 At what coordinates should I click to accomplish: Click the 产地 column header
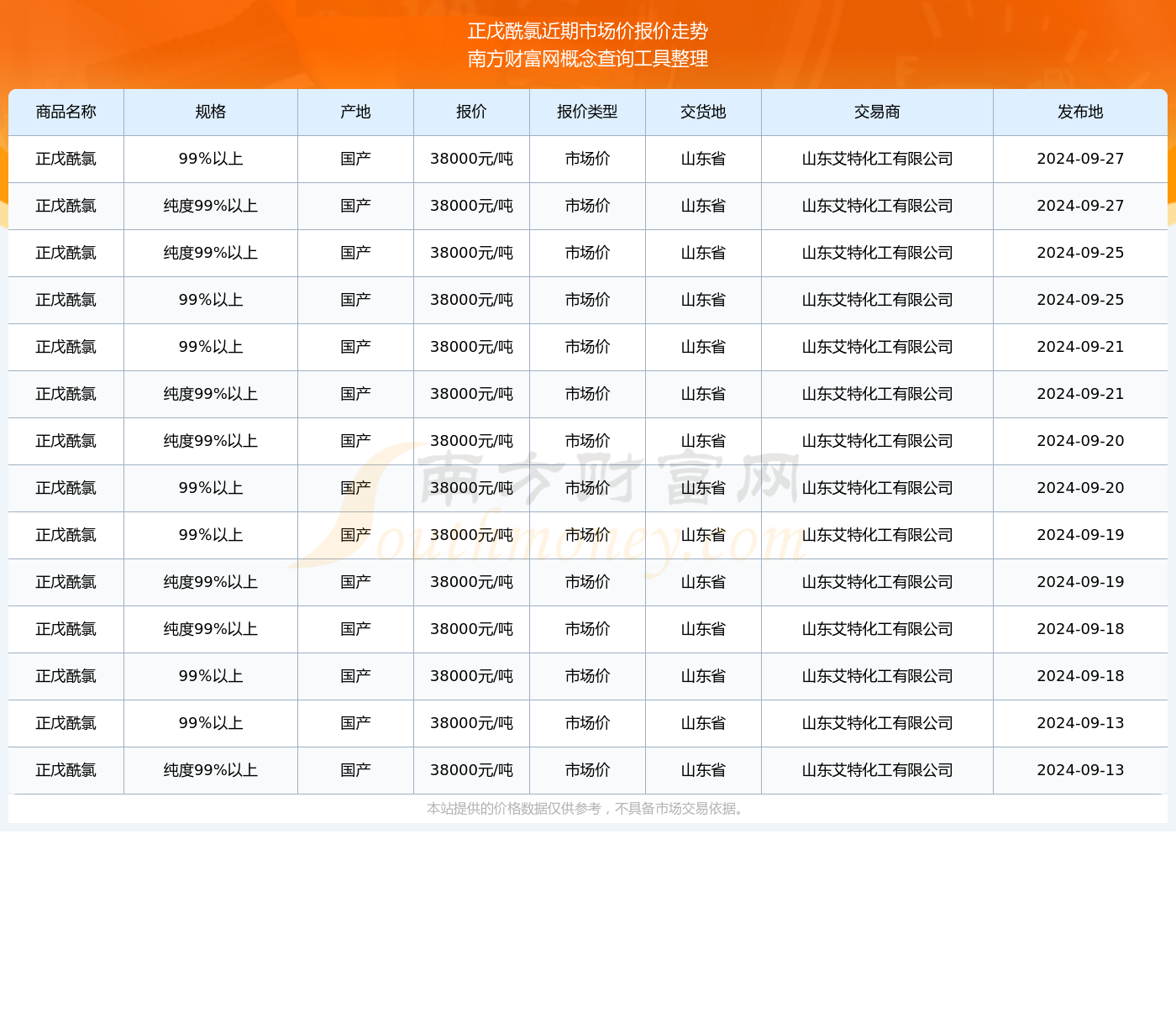[356, 112]
